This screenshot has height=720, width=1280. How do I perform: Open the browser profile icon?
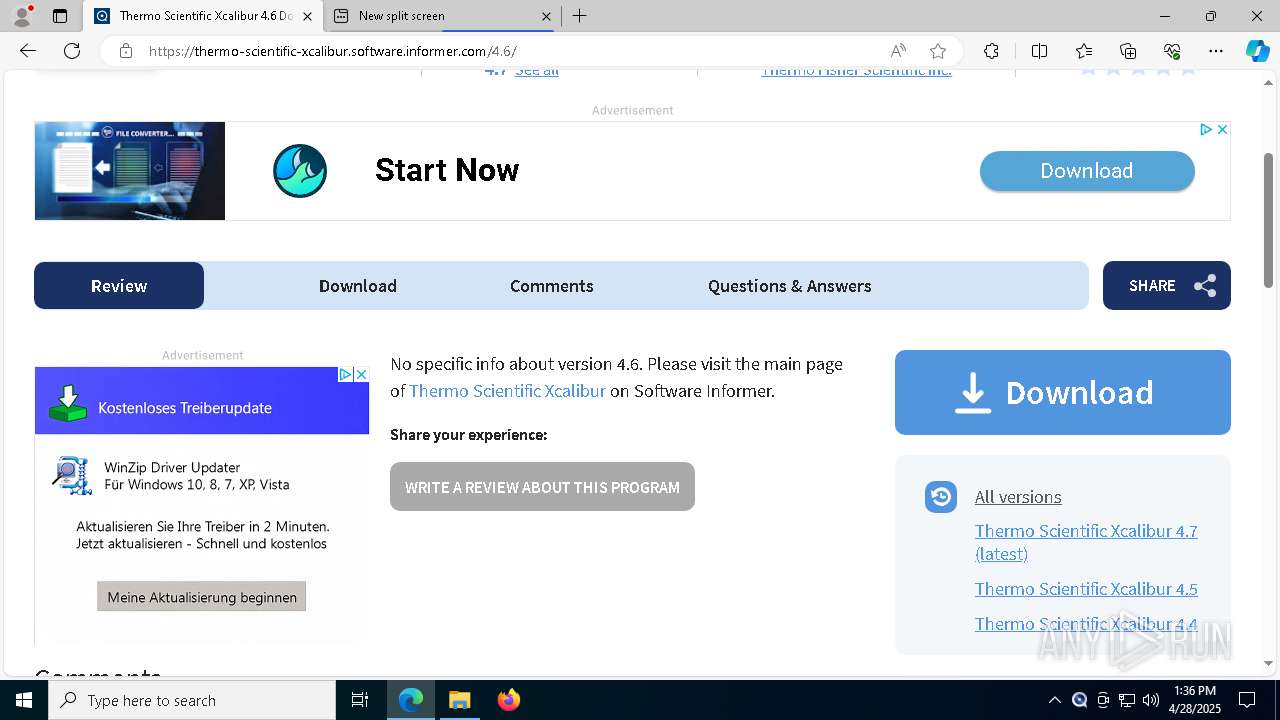[x=22, y=16]
